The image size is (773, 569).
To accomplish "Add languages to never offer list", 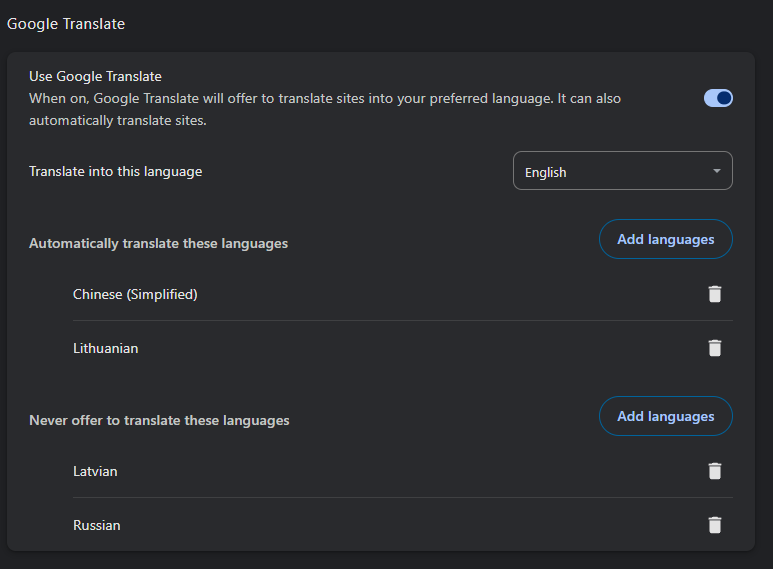I will click(666, 416).
